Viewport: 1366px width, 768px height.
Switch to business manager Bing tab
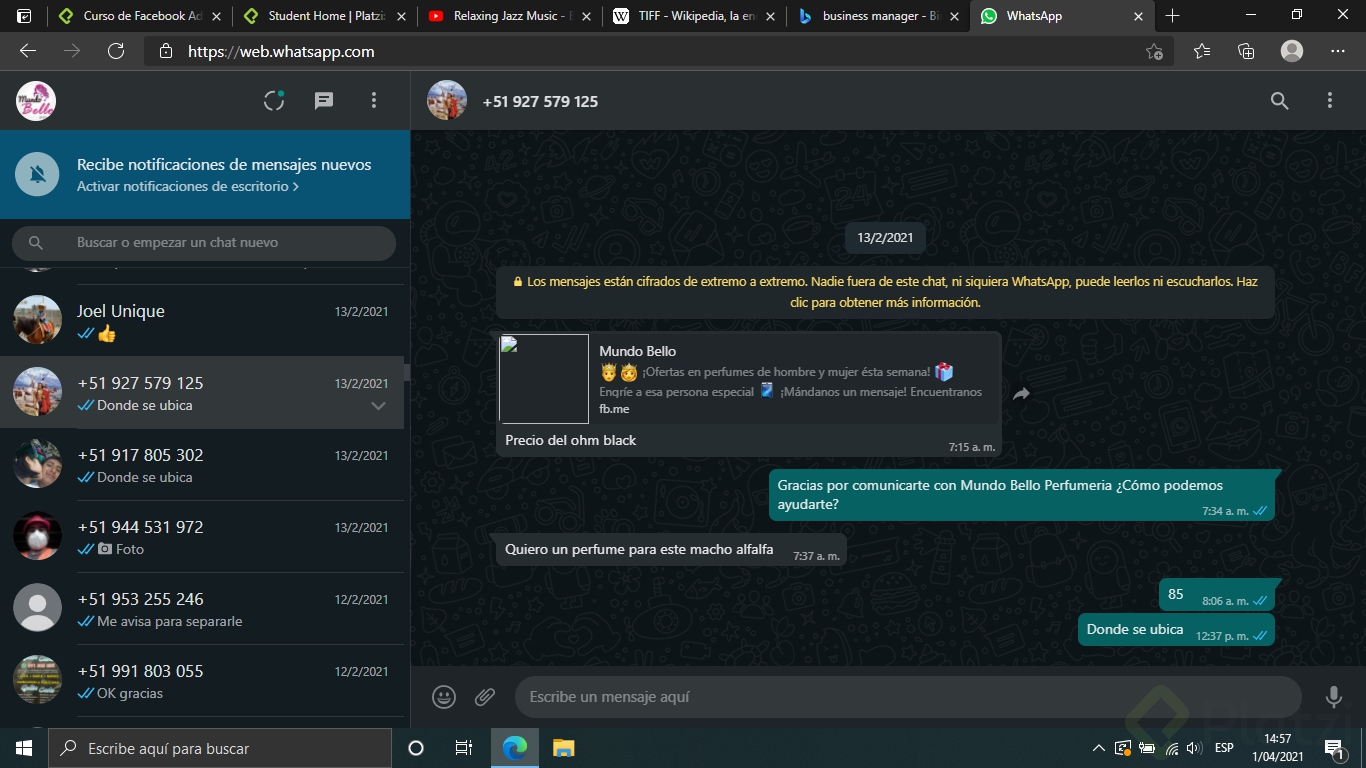tap(880, 16)
